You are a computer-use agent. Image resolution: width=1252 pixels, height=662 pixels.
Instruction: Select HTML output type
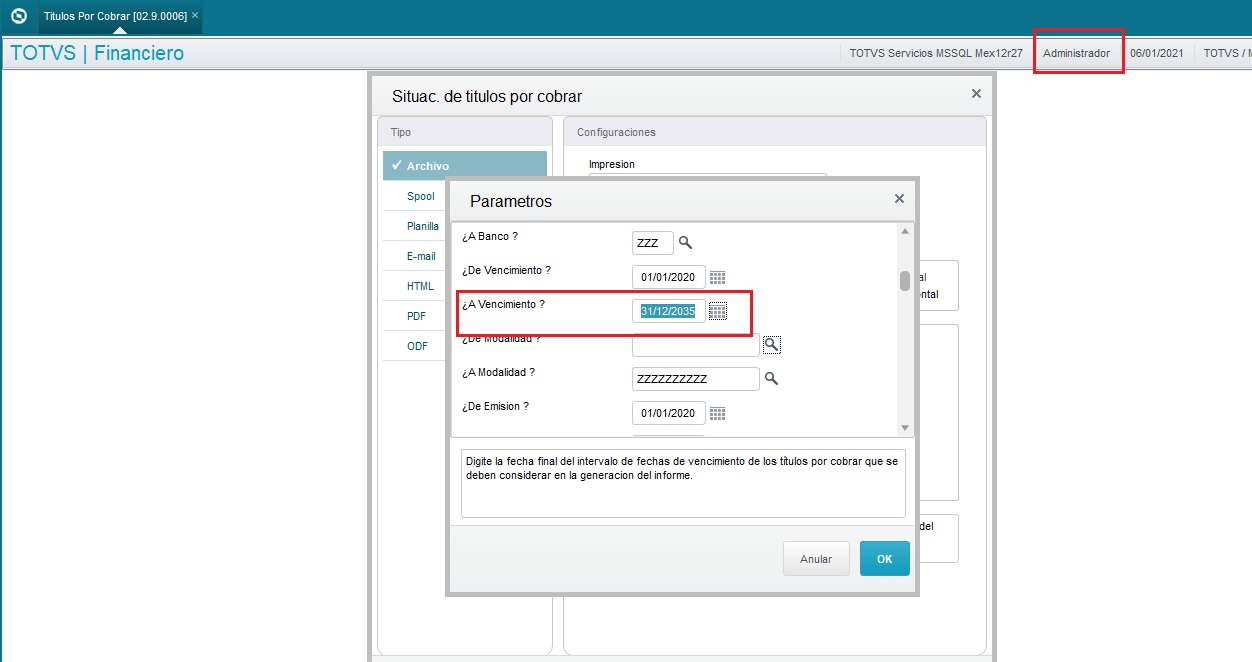pos(420,286)
